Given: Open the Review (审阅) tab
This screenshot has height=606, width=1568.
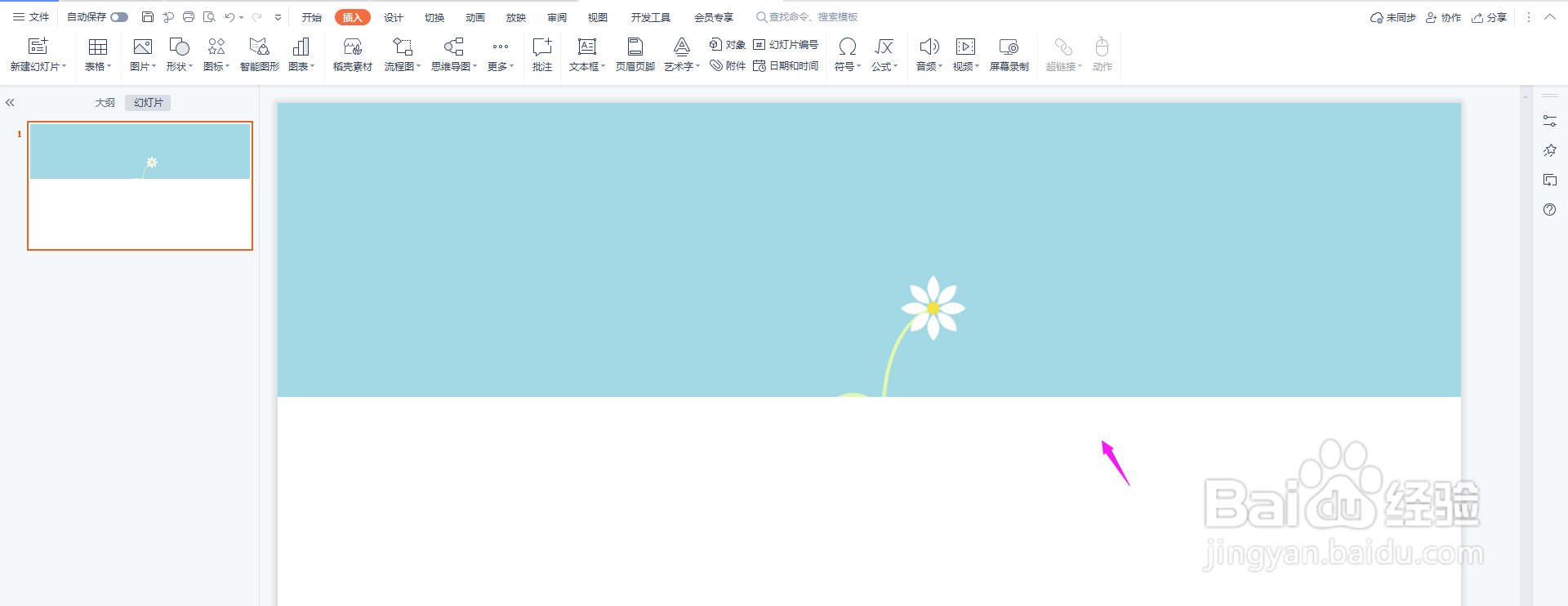Looking at the screenshot, I should pyautogui.click(x=557, y=17).
